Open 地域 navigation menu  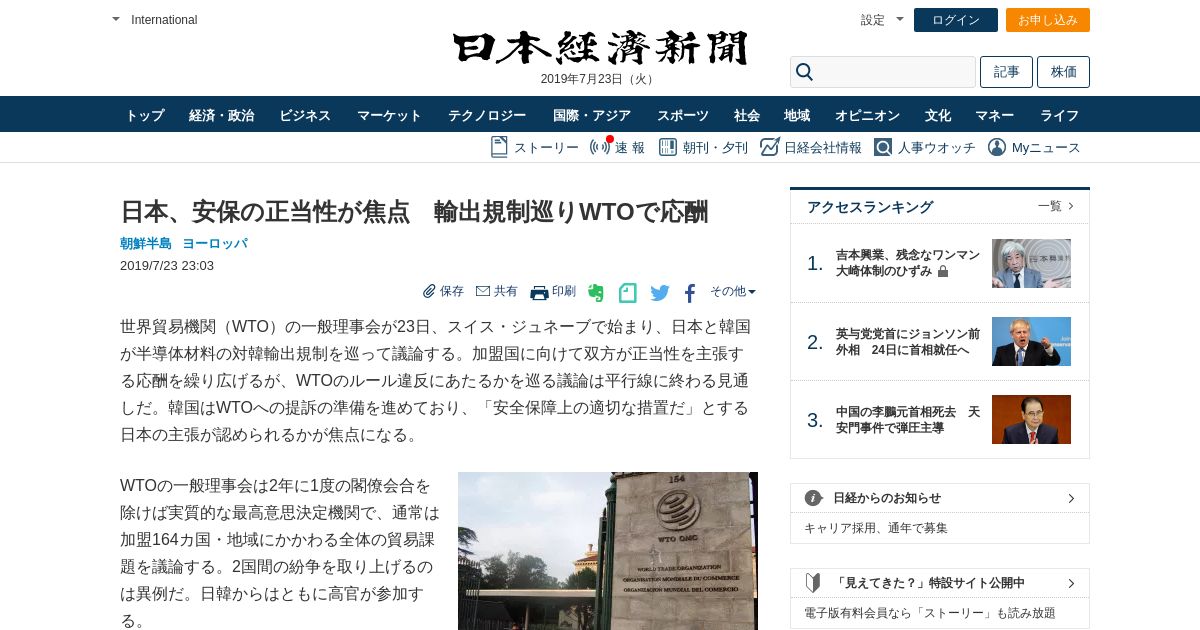click(x=797, y=115)
